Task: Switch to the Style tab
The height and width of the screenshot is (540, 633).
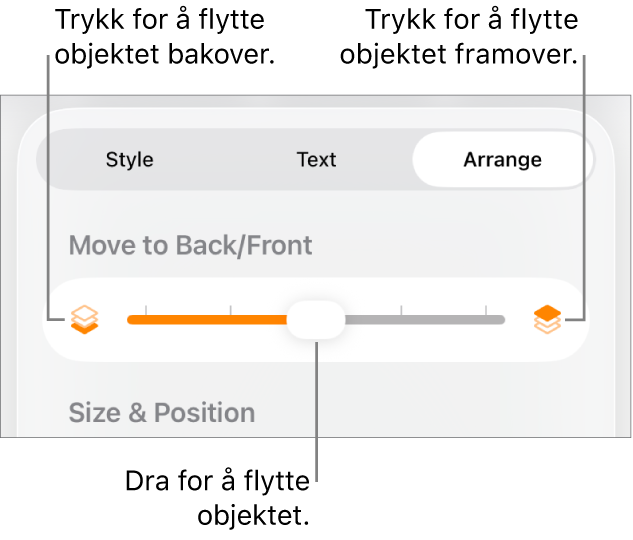Action: [130, 160]
